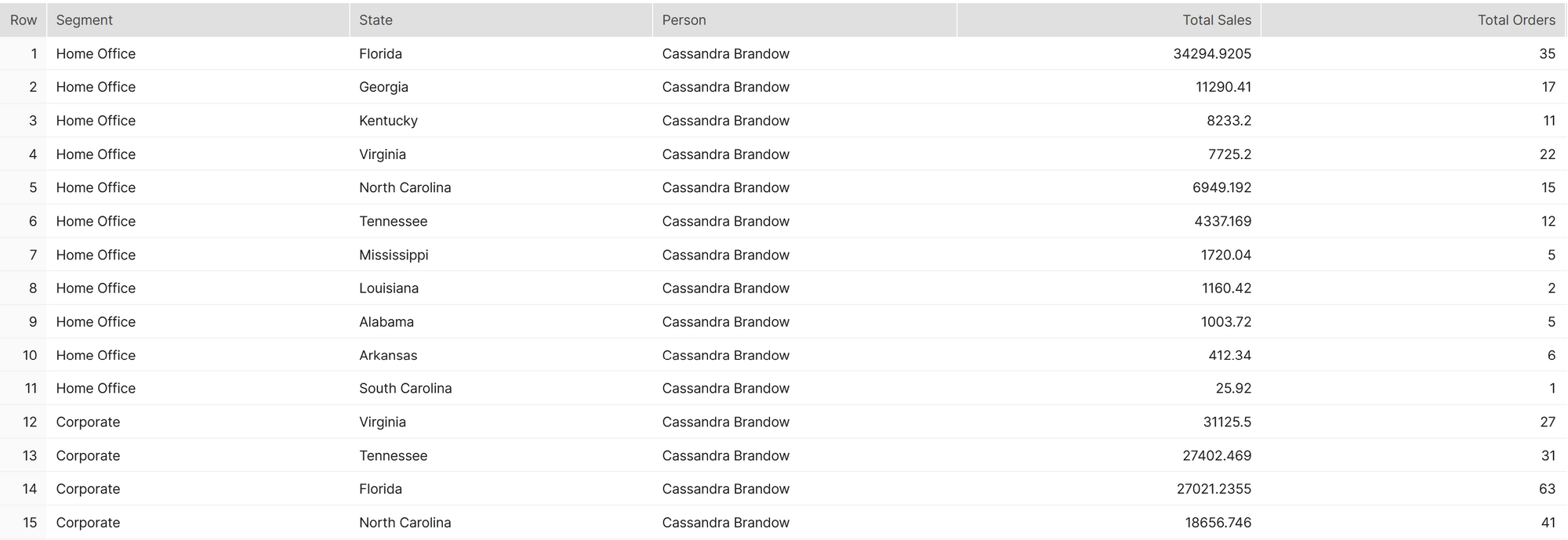Click the Total Orders column header
Image resolution: width=1568 pixels, height=540 pixels.
[1515, 20]
